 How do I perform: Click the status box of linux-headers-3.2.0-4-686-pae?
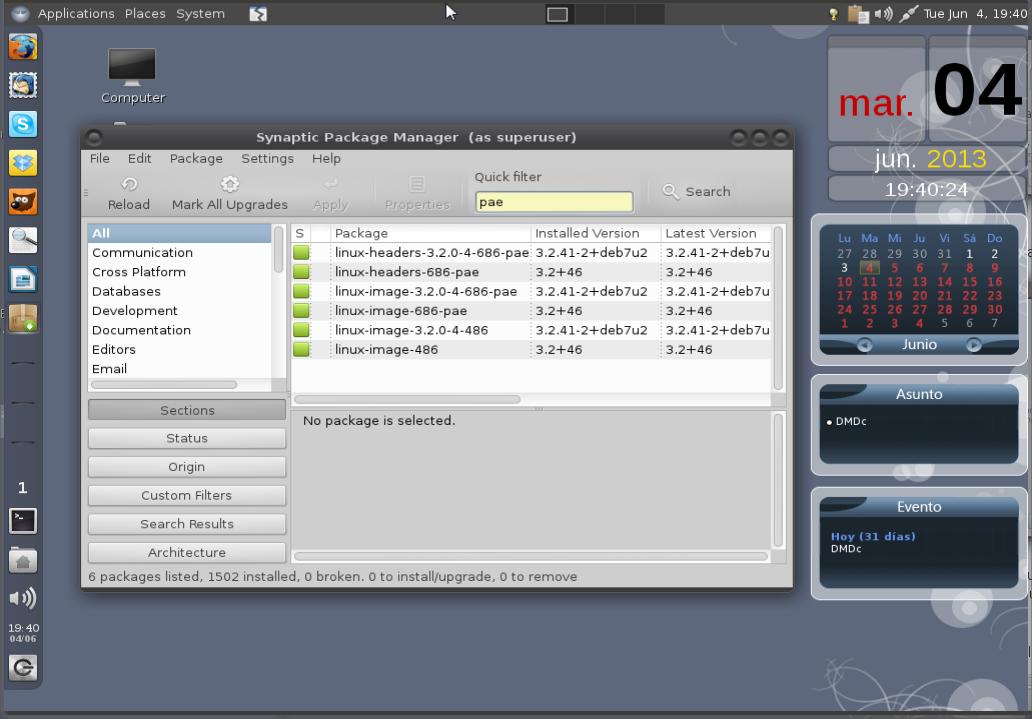(300, 252)
